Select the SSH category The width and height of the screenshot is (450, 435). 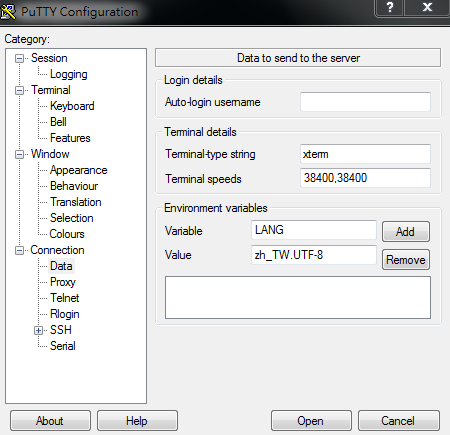[x=61, y=330]
